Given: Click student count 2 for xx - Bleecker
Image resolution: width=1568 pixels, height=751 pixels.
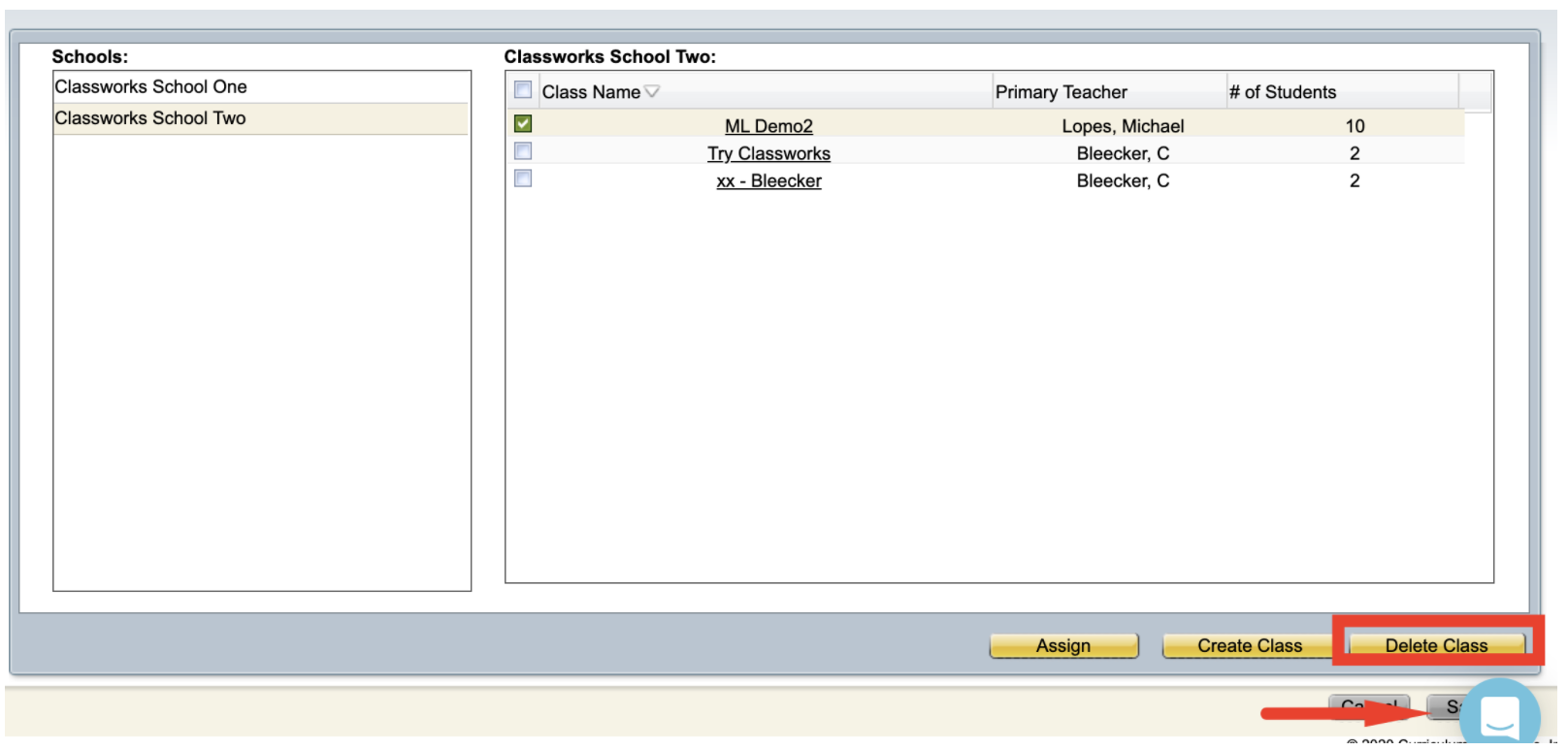Looking at the screenshot, I should (x=1355, y=180).
